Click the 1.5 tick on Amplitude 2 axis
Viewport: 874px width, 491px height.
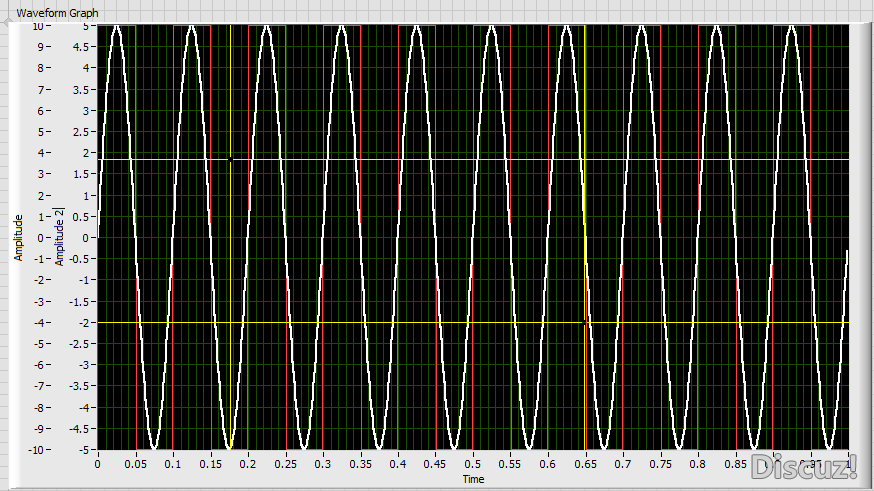tap(82, 174)
